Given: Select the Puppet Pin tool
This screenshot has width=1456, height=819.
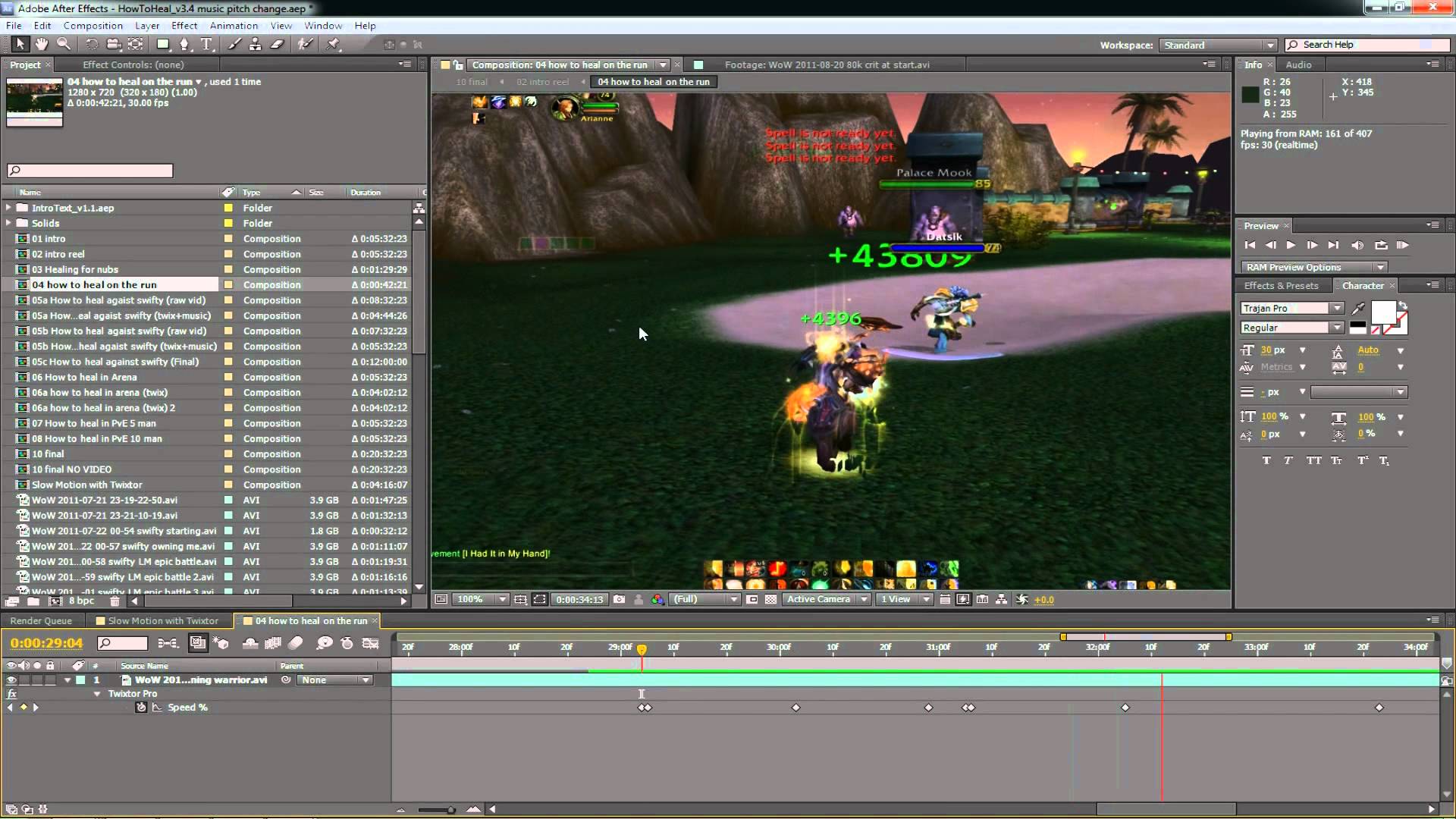Looking at the screenshot, I should point(333,45).
